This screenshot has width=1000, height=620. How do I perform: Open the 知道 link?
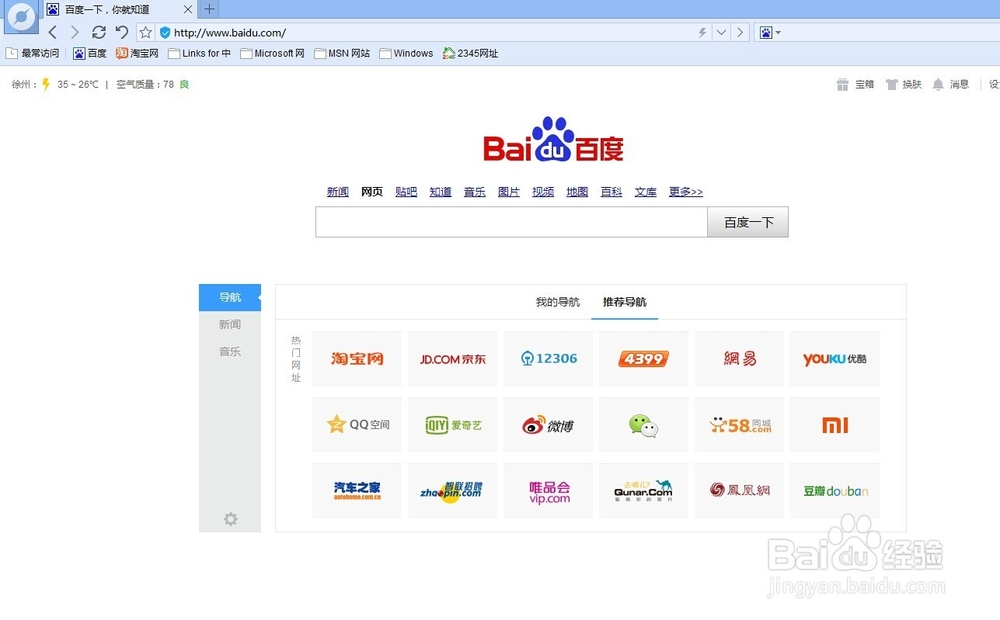pos(440,191)
